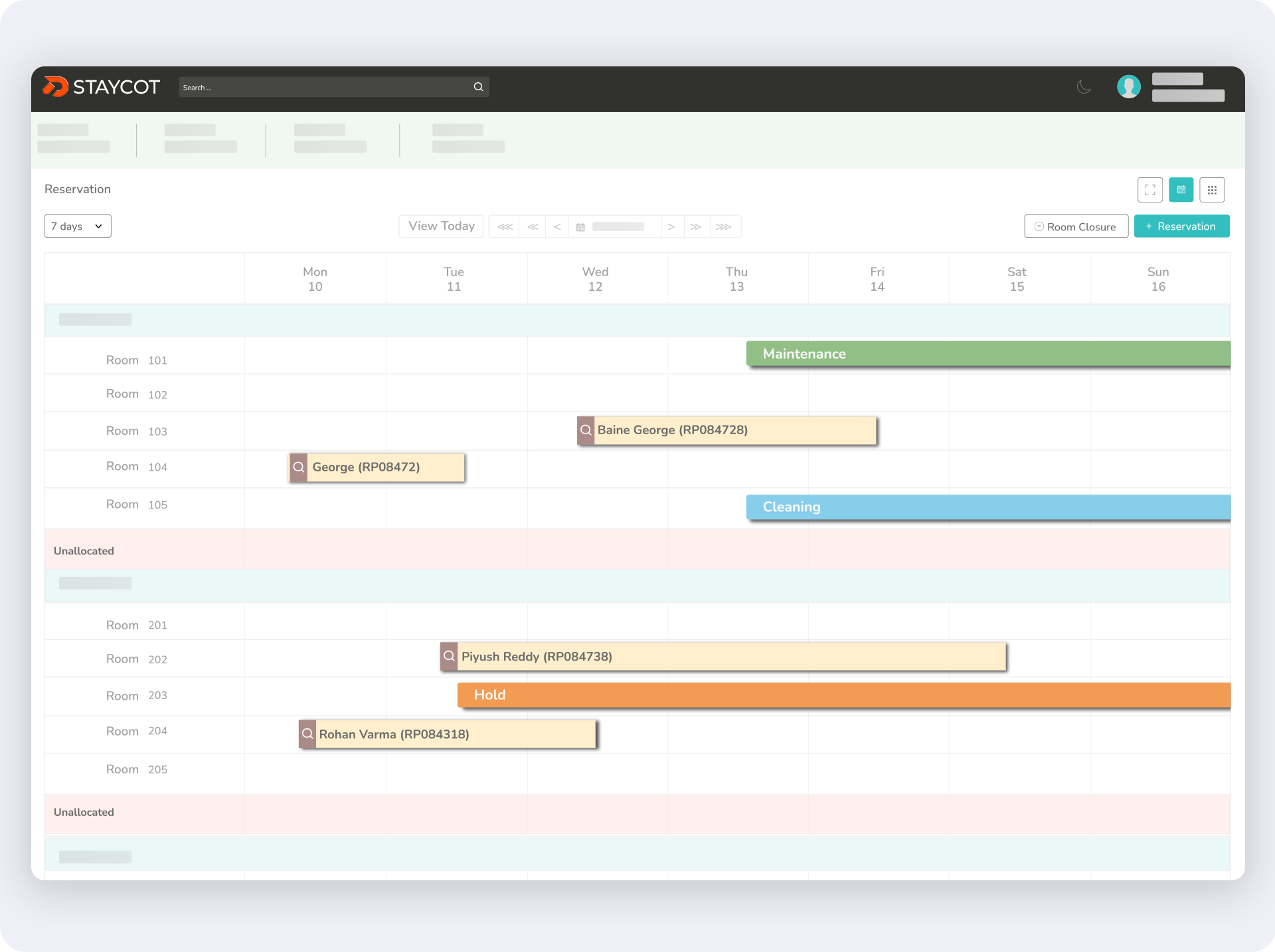This screenshot has height=952, width=1275.
Task: Open Baine George reservation magnifier icon
Action: [x=586, y=430]
